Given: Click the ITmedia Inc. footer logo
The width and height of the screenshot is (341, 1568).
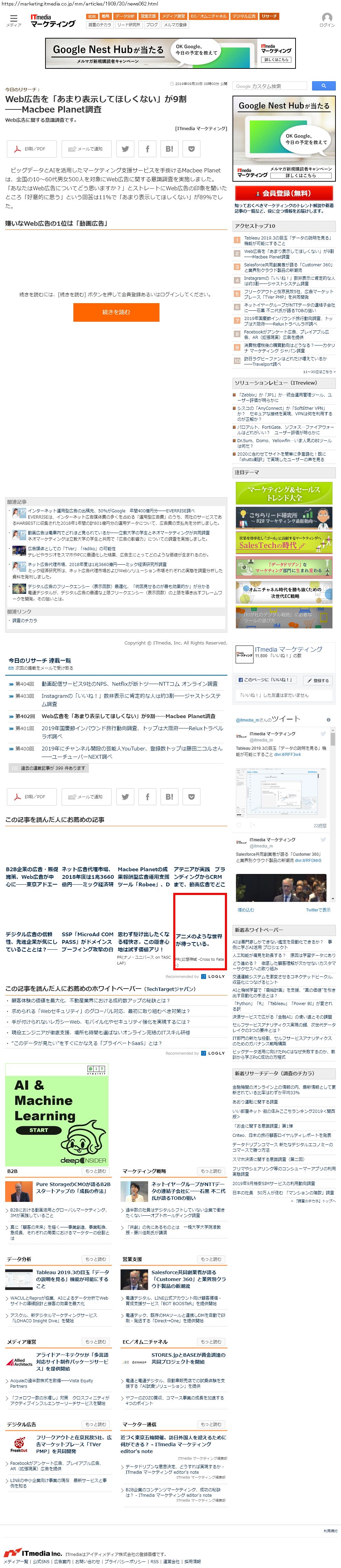Looking at the screenshot, I should coord(33,1553).
